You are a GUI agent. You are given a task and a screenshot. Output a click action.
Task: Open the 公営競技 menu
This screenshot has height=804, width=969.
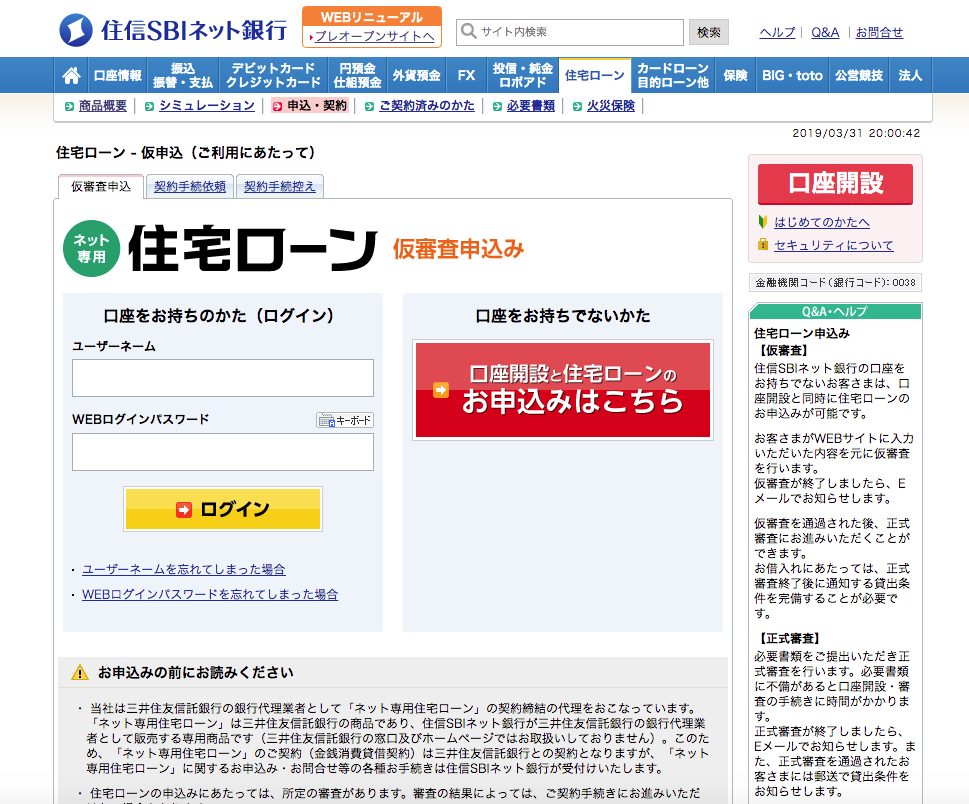[x=859, y=75]
